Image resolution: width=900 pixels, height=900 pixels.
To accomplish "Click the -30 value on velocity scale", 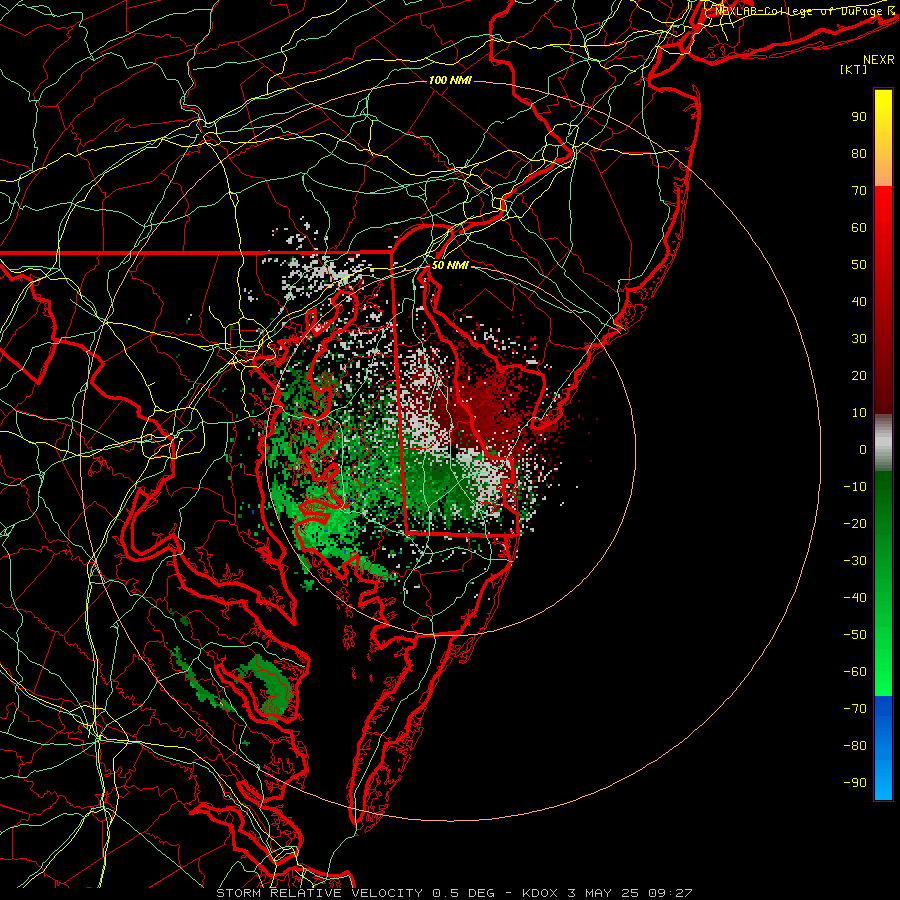I will 855,561.
